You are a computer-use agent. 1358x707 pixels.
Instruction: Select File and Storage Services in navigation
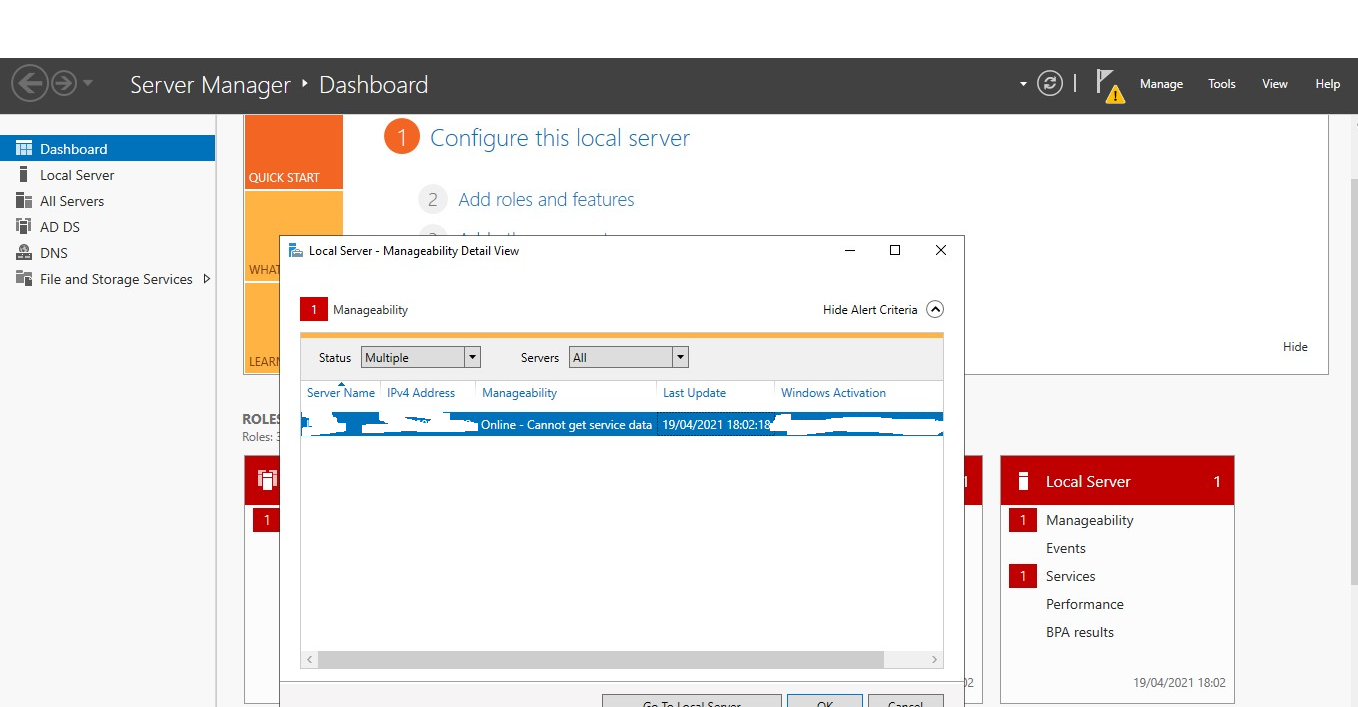[x=116, y=279]
